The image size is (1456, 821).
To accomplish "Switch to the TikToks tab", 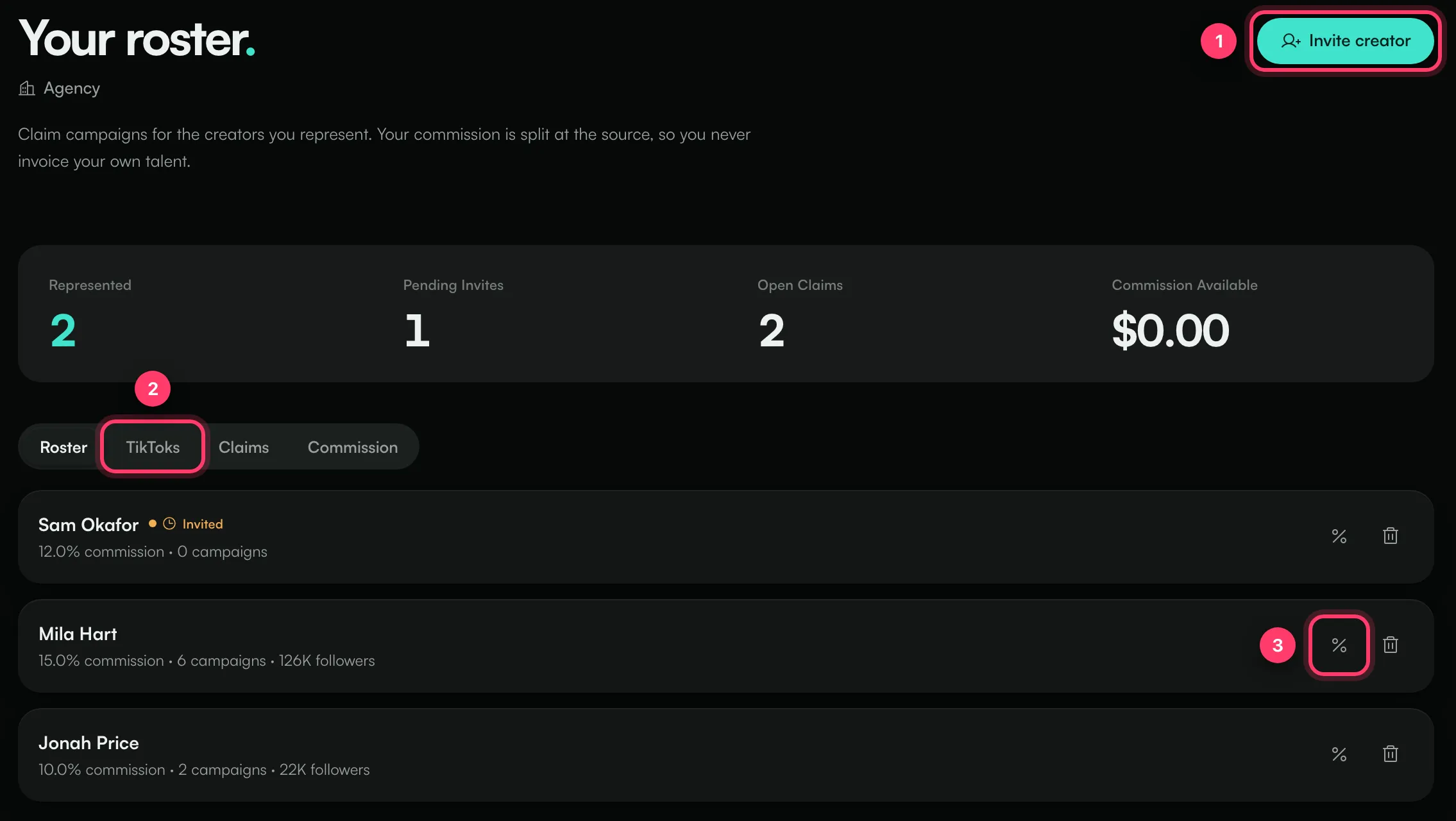I will point(153,447).
